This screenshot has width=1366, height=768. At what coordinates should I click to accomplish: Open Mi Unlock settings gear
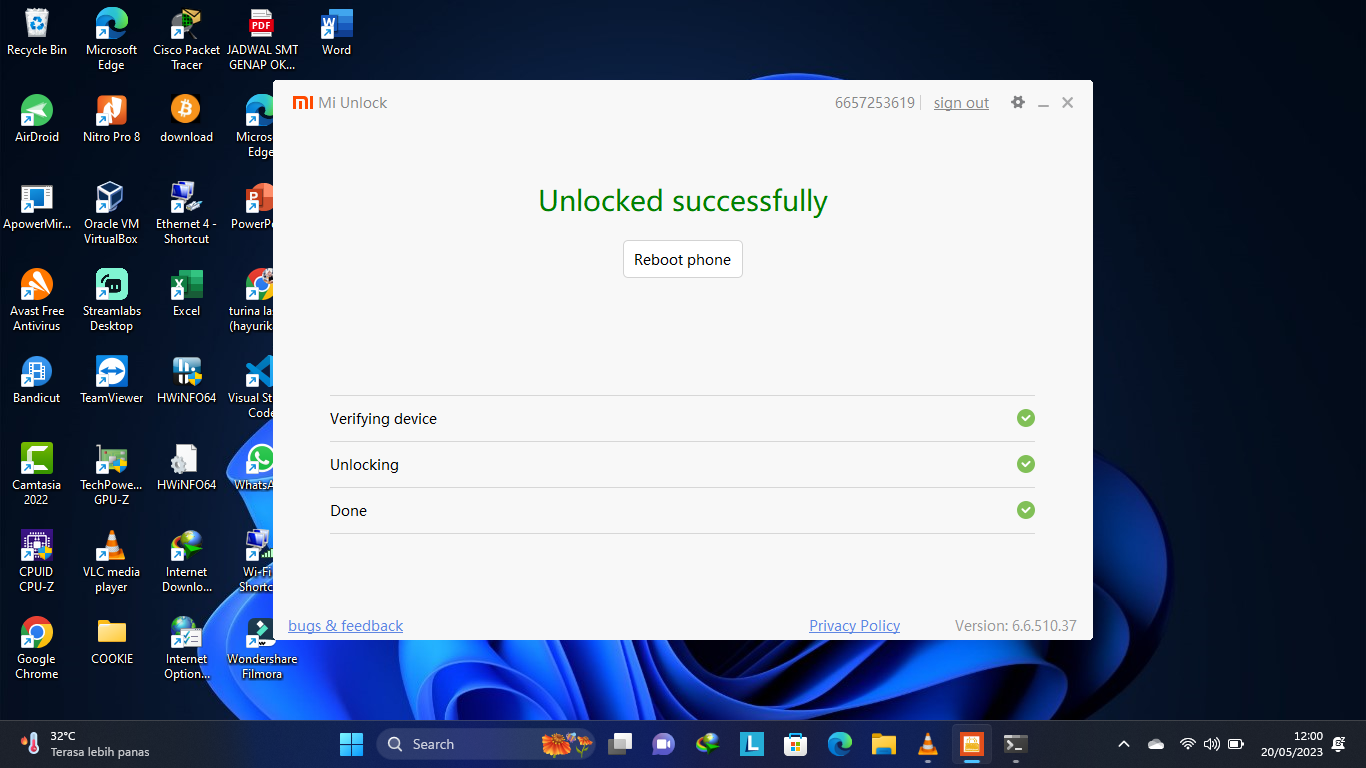(x=1018, y=102)
